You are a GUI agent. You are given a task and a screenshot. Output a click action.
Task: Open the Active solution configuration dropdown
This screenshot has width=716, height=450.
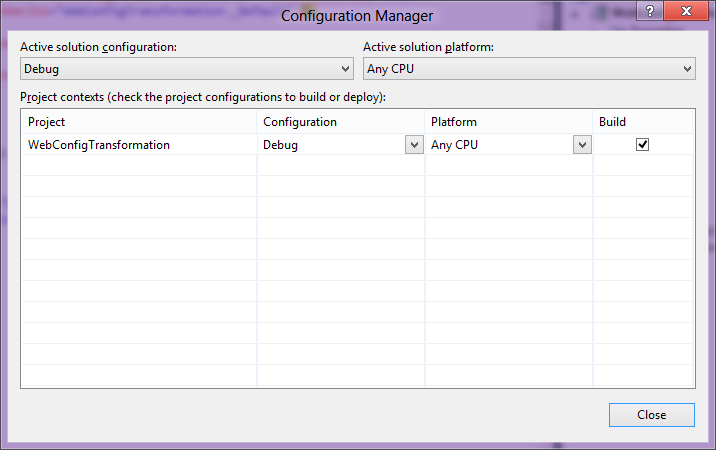(186, 69)
